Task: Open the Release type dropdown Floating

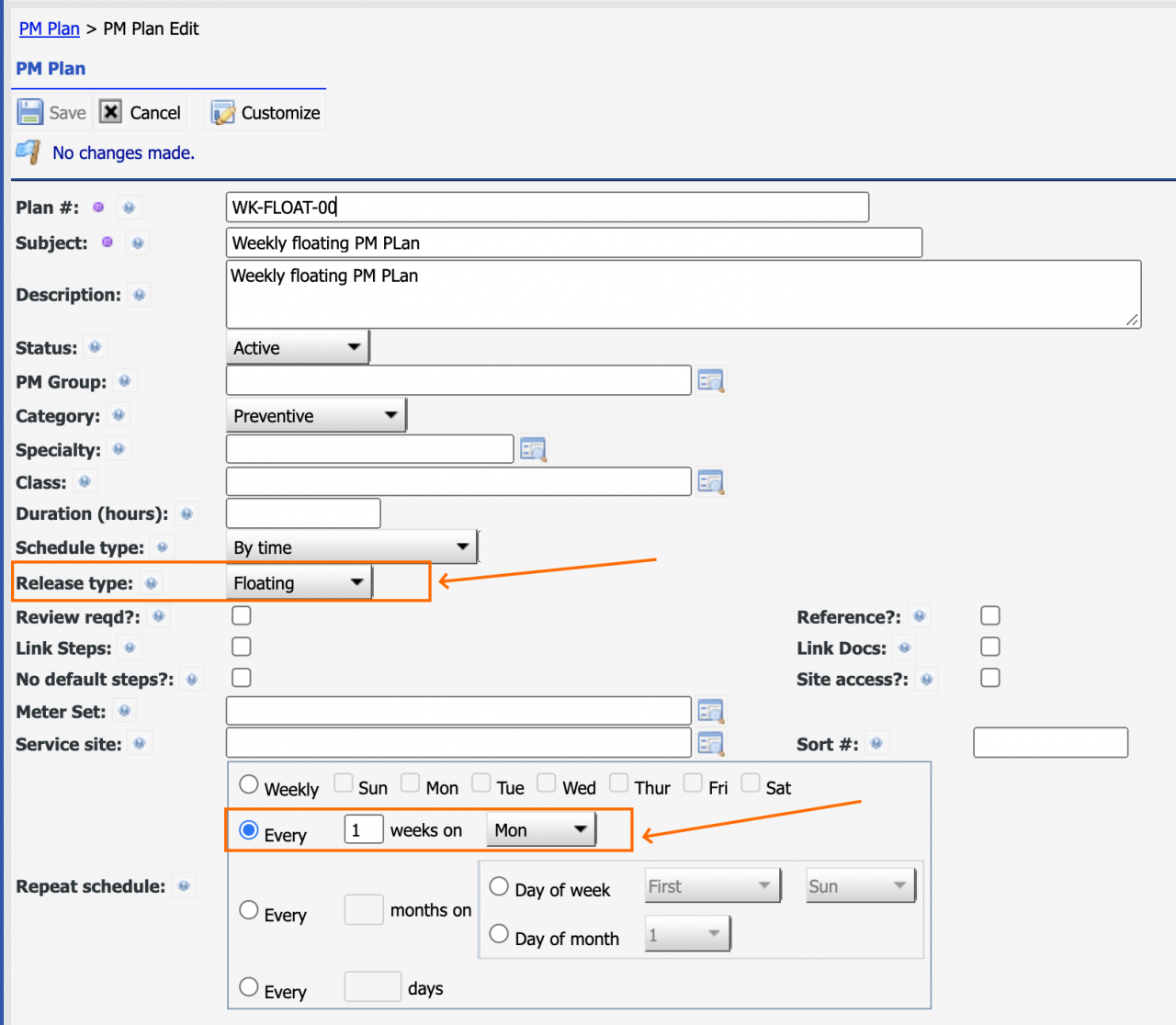Action: click(300, 583)
